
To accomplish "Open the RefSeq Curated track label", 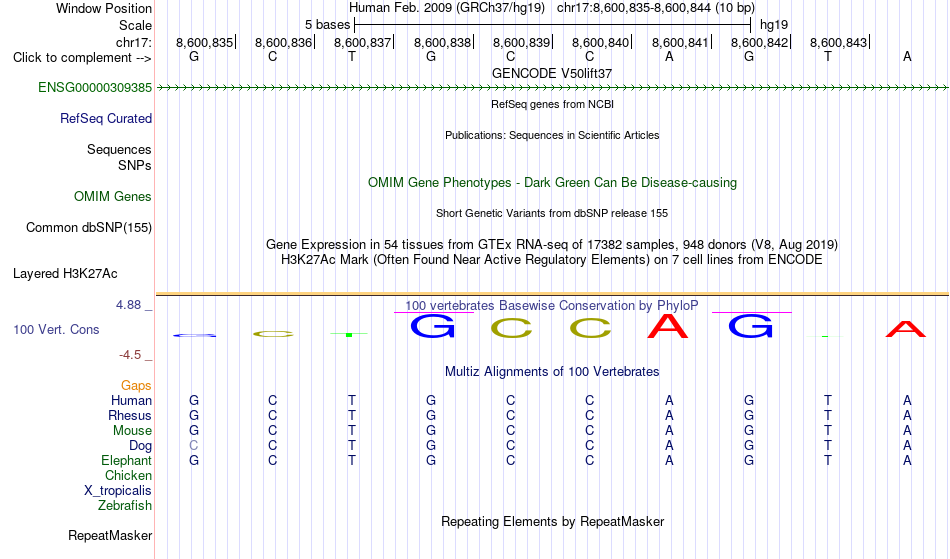I will tap(106, 119).
